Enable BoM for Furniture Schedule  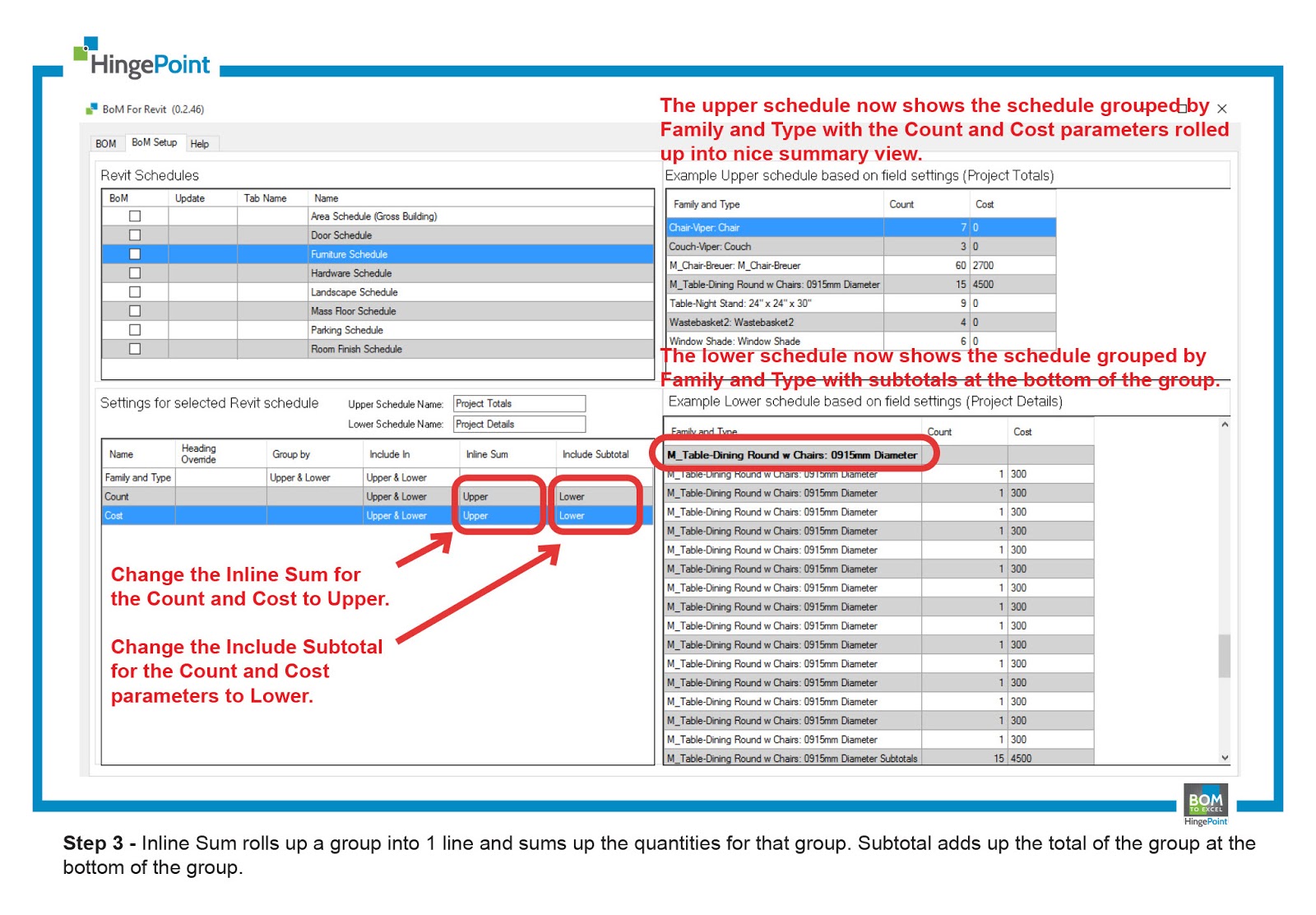(134, 253)
